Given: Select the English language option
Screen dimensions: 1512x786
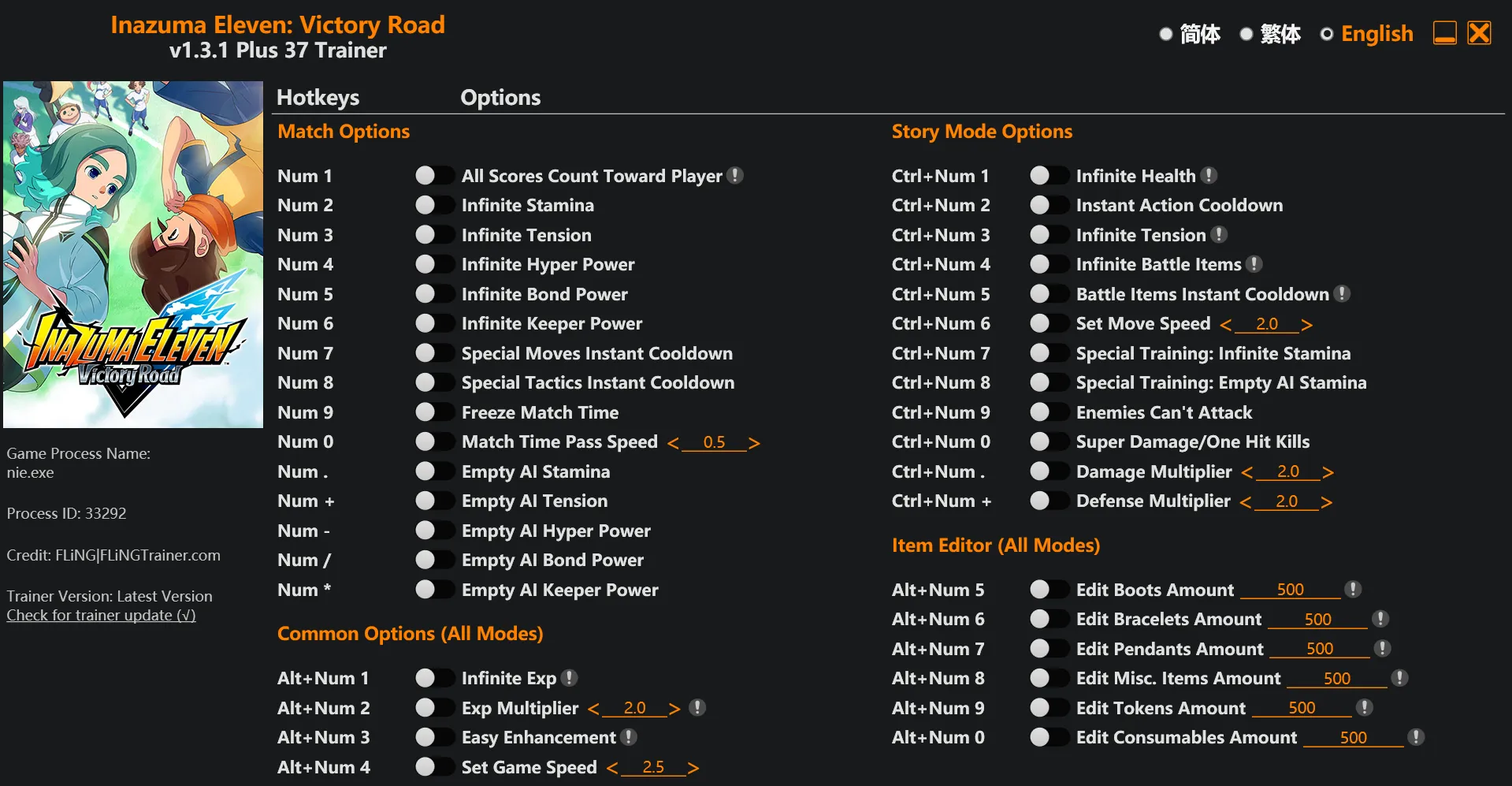Looking at the screenshot, I should [x=1328, y=34].
